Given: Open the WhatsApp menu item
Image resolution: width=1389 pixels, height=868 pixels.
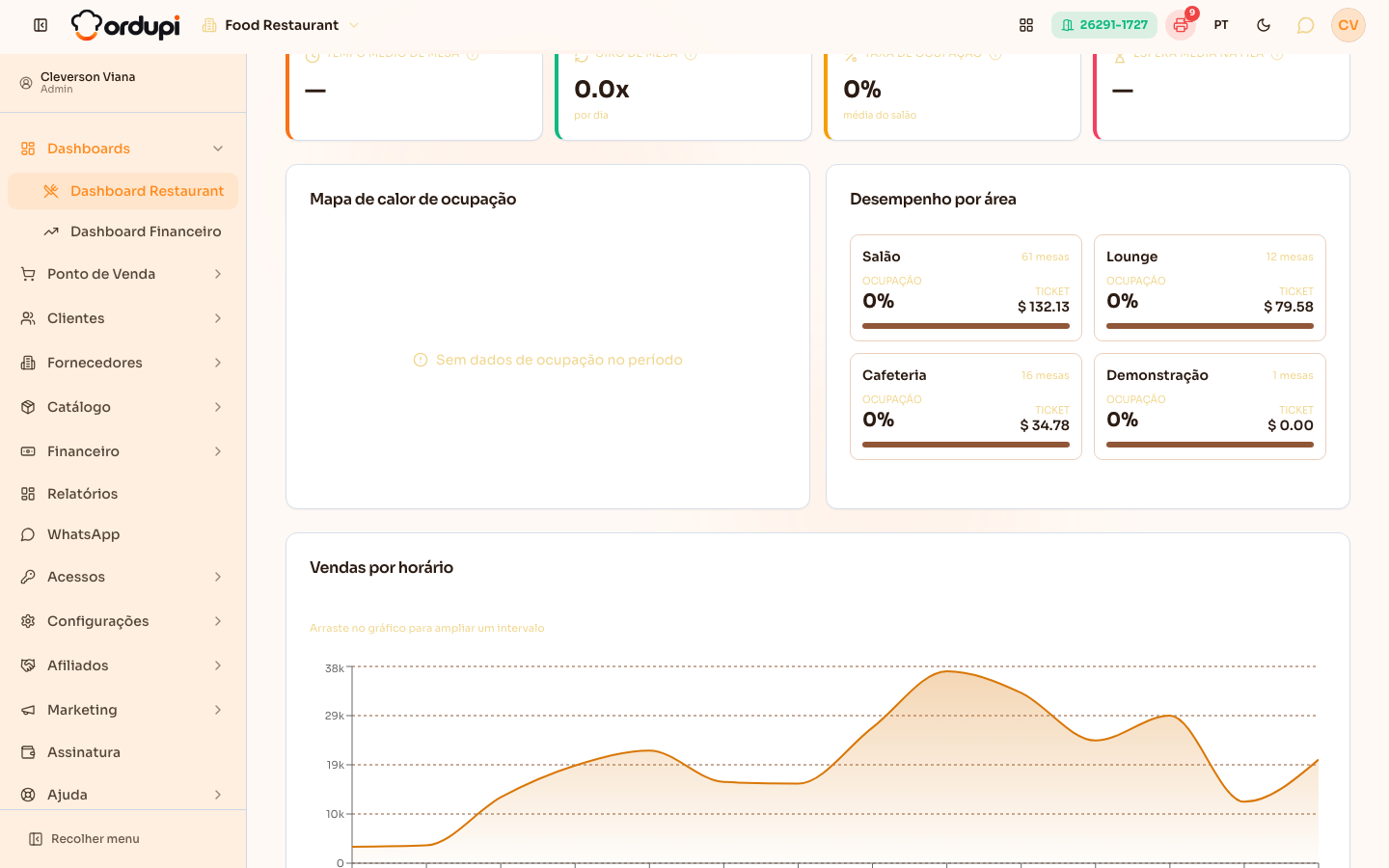Looking at the screenshot, I should (x=123, y=534).
